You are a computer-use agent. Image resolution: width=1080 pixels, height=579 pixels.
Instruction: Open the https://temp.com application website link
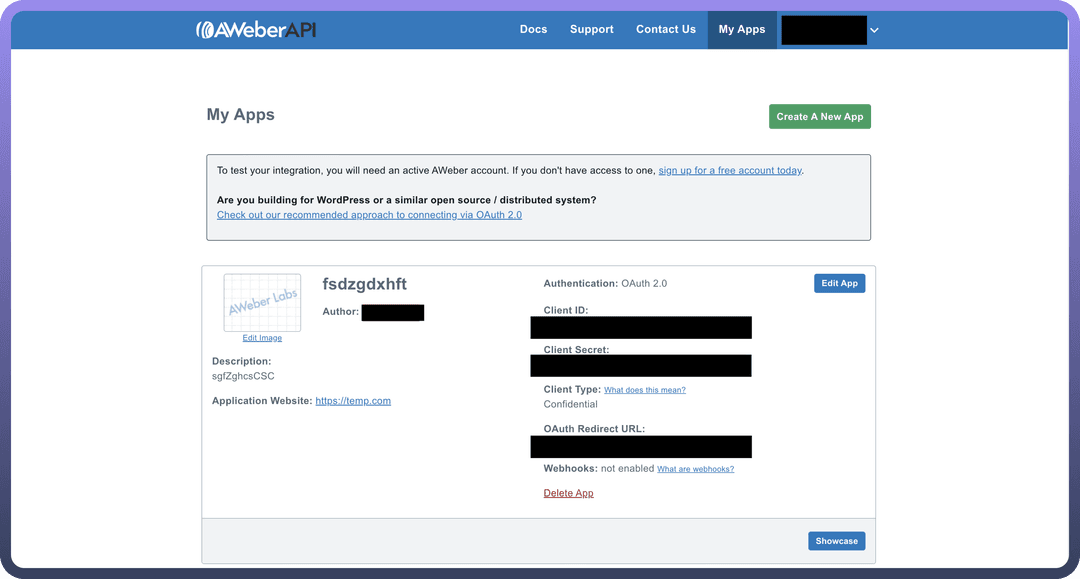pyautogui.click(x=353, y=401)
